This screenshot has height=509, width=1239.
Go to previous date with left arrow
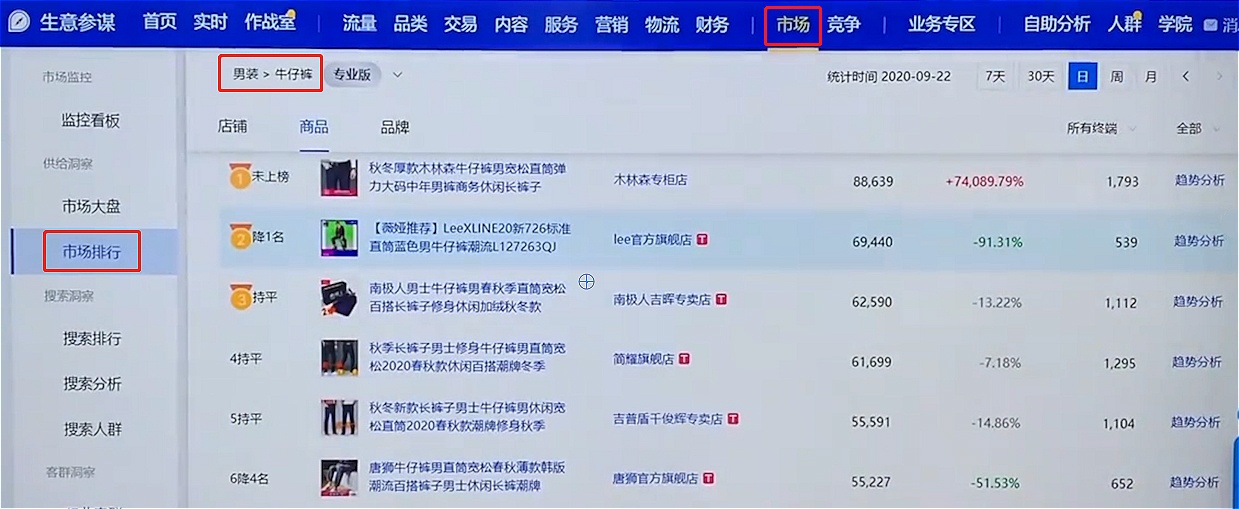tap(1186, 76)
